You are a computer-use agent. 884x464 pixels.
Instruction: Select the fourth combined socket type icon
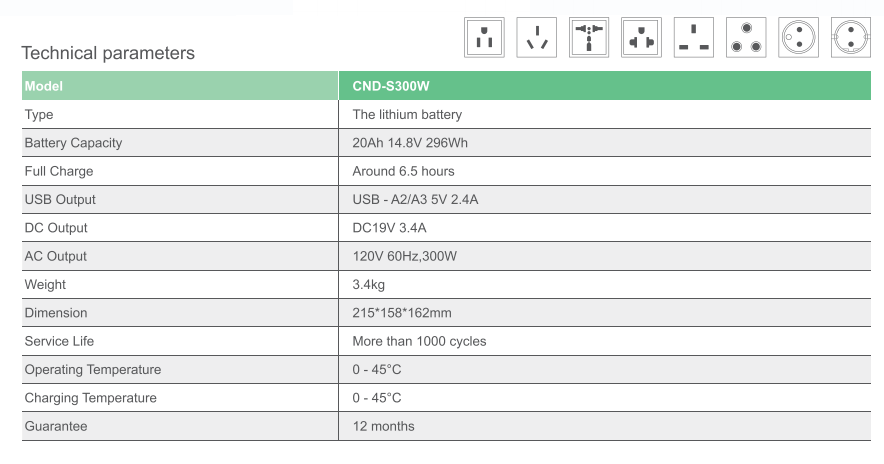(642, 38)
